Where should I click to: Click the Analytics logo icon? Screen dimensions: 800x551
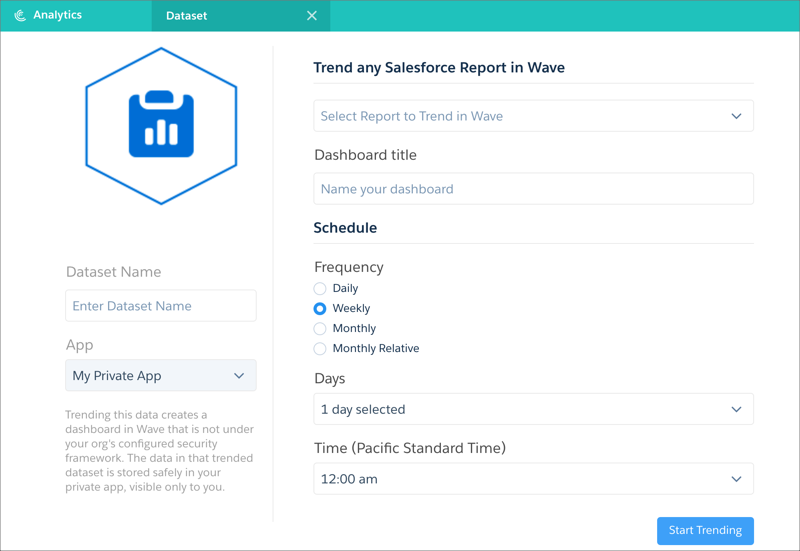click(x=20, y=16)
